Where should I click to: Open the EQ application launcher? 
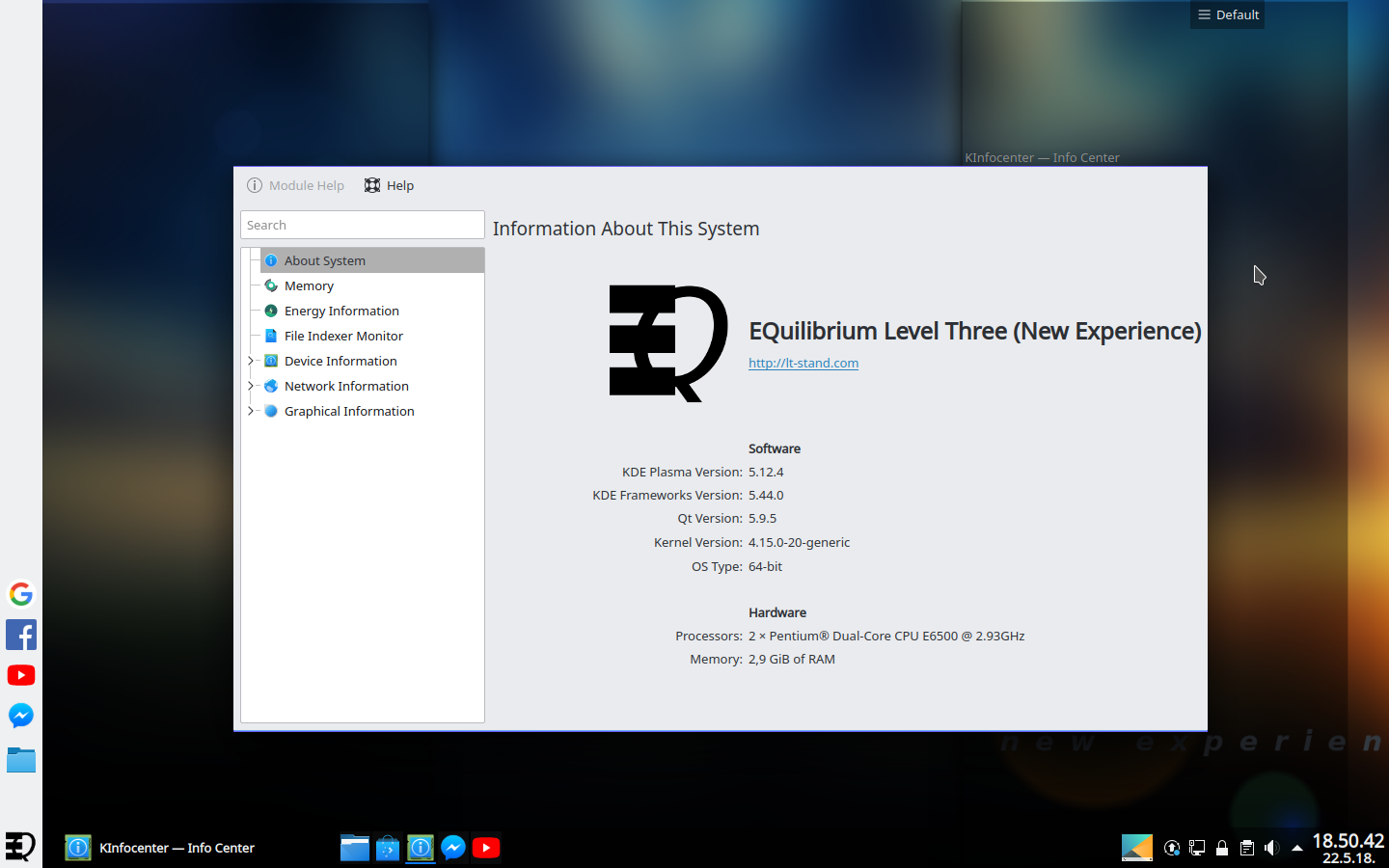click(x=20, y=847)
